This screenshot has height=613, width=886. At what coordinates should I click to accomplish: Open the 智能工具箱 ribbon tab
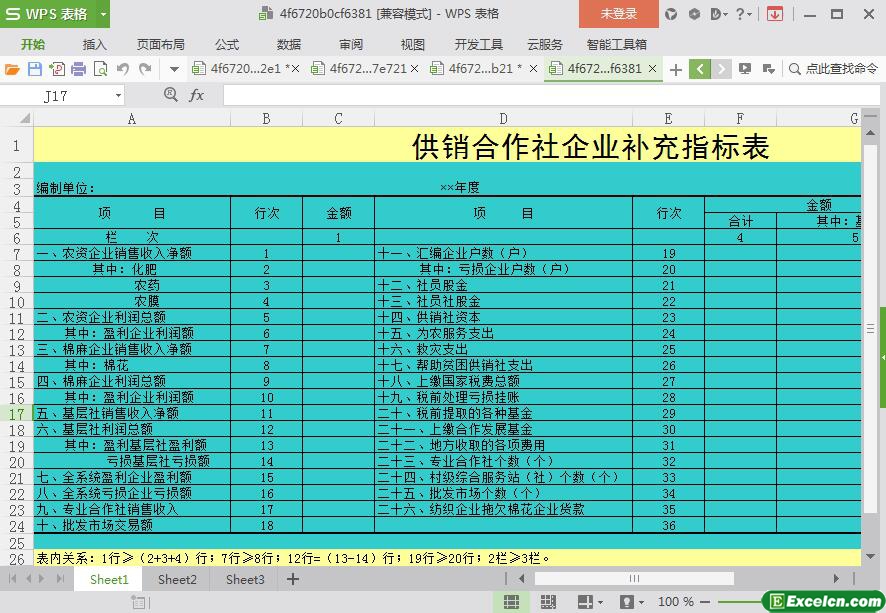coord(616,45)
